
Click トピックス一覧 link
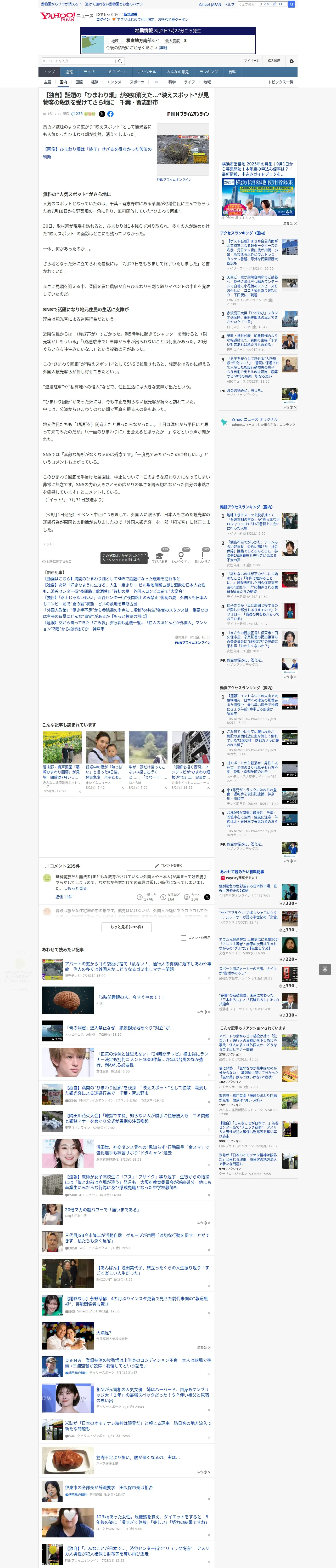[x=281, y=82]
